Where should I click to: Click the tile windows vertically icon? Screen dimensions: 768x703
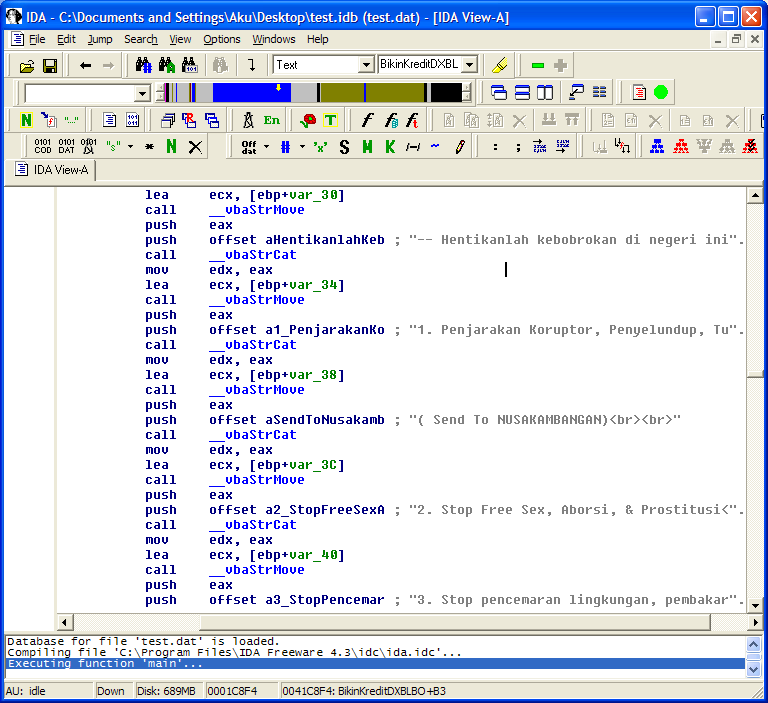545,92
